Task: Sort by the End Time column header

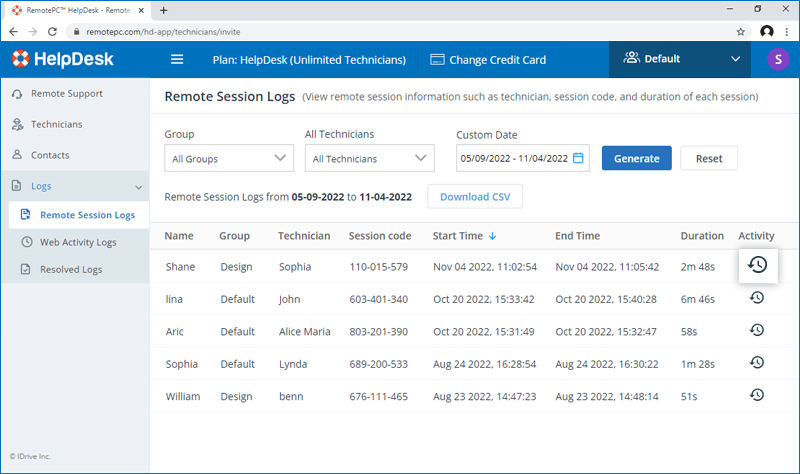Action: pos(577,236)
